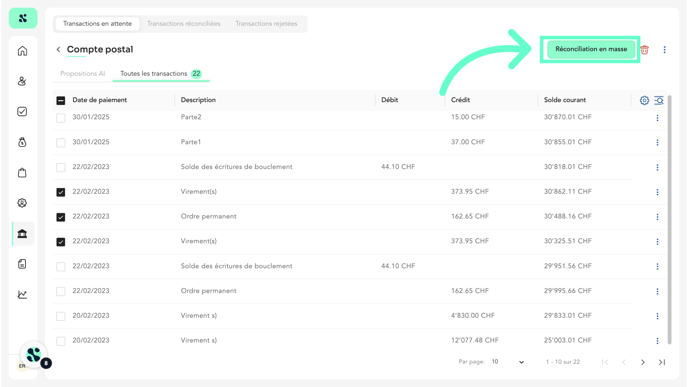Screen dimensions: 688x387
Task: Check the 4'830.00 CHF row checkbox
Action: (x=61, y=316)
